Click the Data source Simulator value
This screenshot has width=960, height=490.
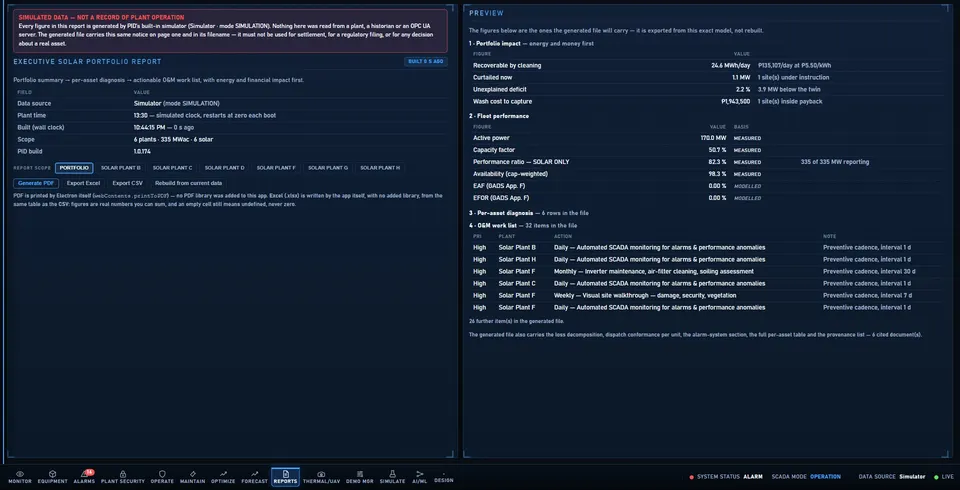click(x=176, y=104)
